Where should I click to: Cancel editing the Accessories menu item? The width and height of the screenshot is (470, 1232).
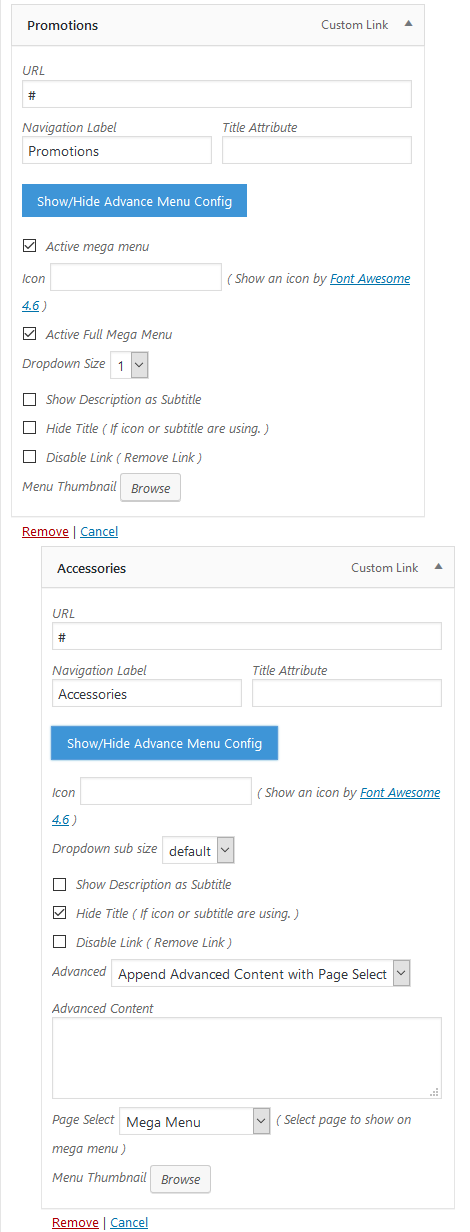point(129,1222)
